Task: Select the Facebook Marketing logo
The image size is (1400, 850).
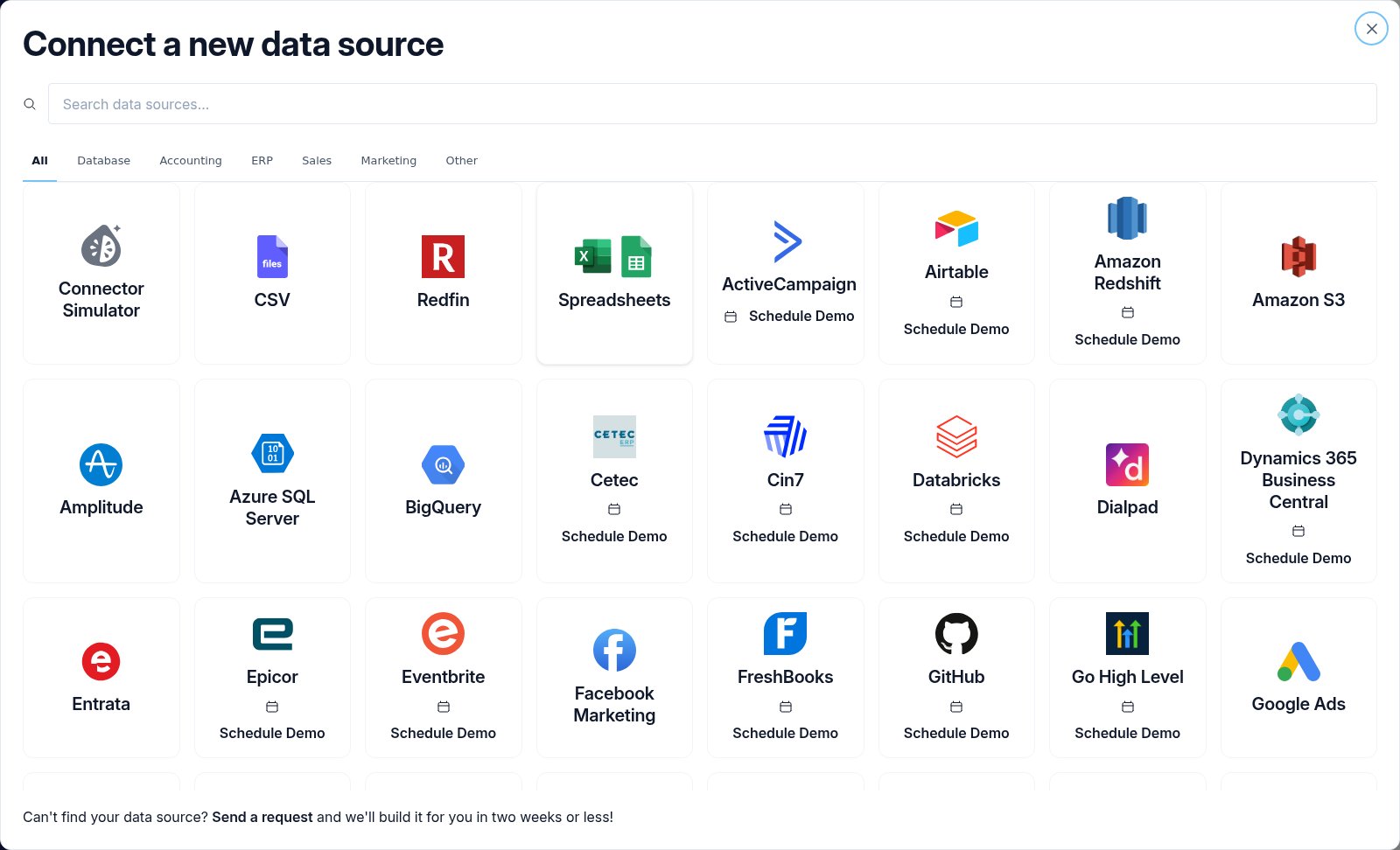Action: tap(614, 651)
